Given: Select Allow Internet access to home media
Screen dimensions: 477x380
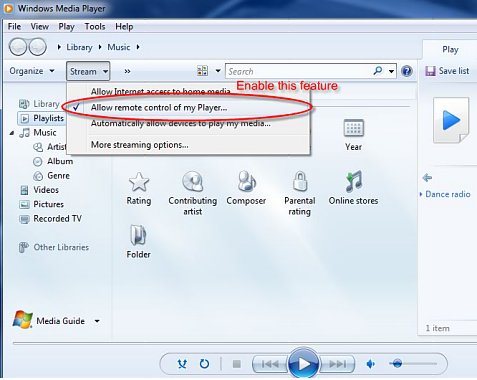Looking at the screenshot, I should [x=188, y=91].
